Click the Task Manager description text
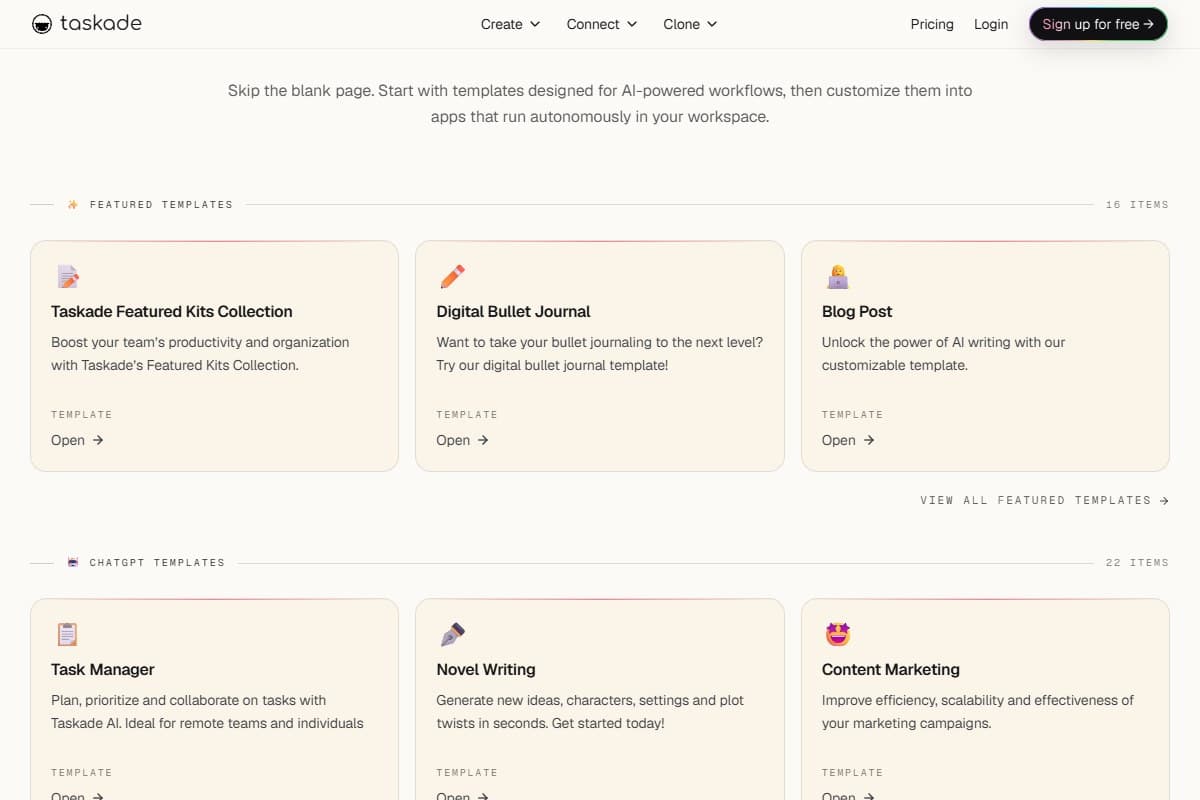 click(207, 712)
